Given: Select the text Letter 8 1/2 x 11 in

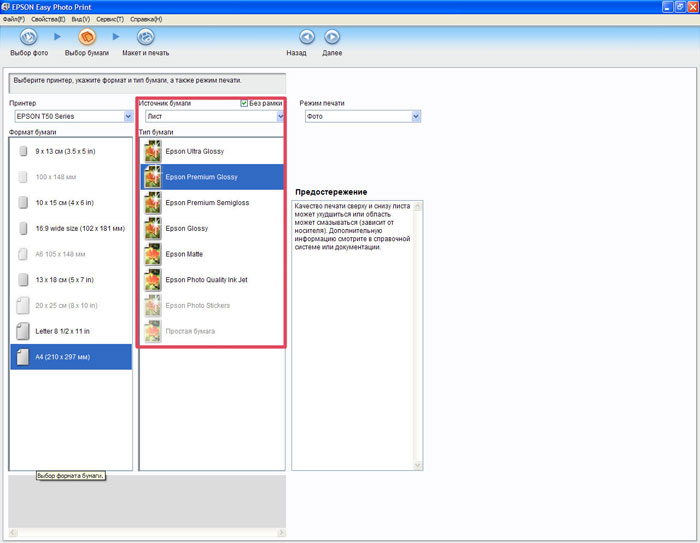Looking at the screenshot, I should [x=62, y=331].
